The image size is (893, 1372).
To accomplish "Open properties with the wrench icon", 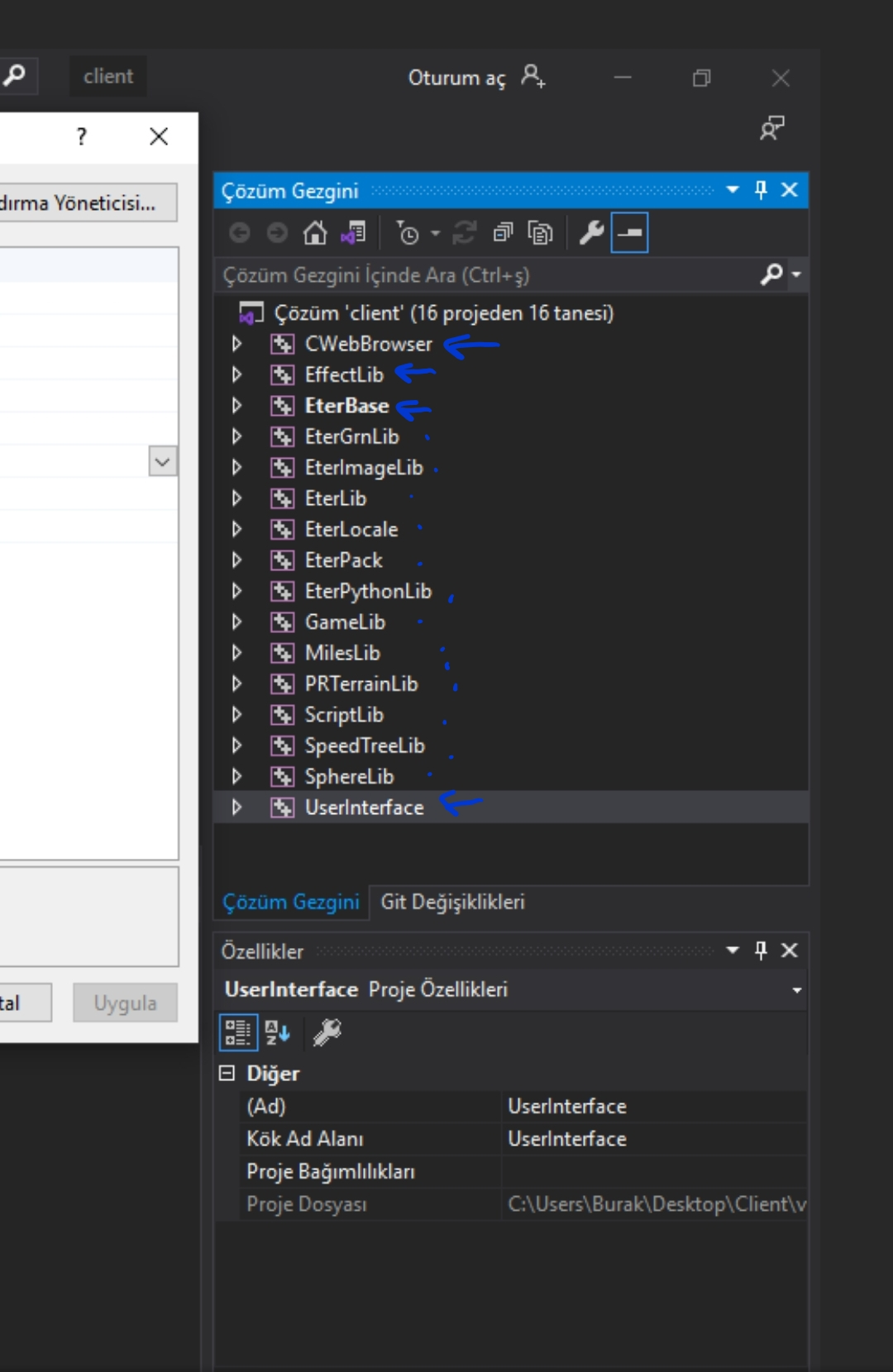I will click(x=591, y=234).
